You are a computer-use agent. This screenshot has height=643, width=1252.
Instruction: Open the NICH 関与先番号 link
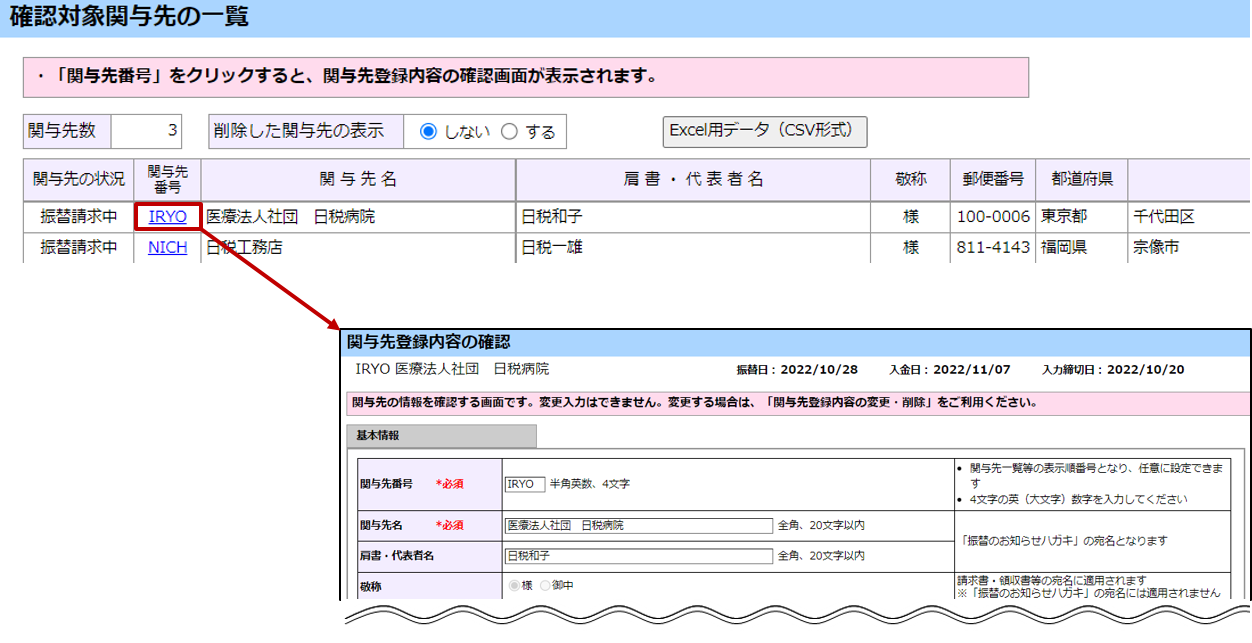tap(167, 247)
